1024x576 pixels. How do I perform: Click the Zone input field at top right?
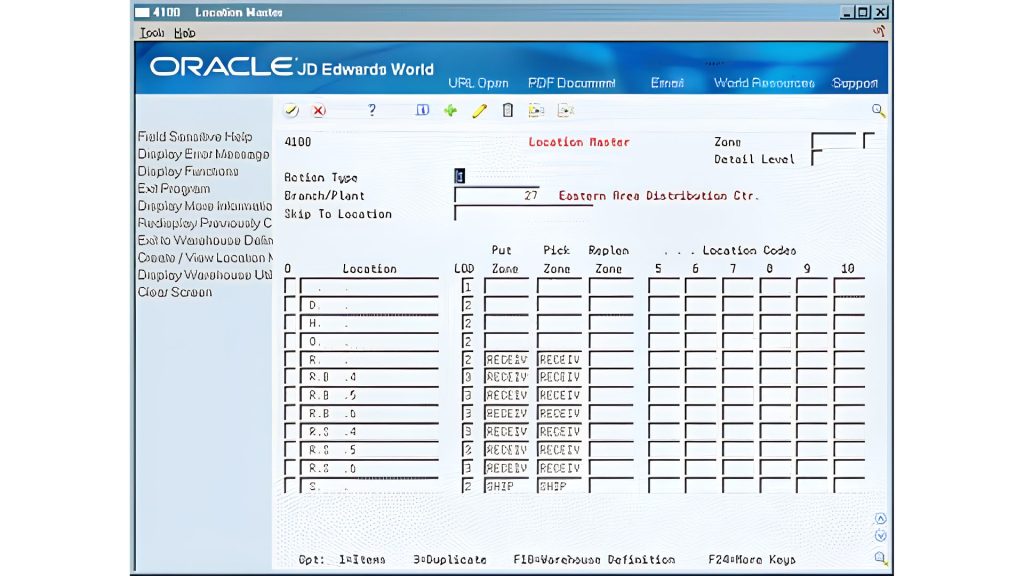(833, 141)
